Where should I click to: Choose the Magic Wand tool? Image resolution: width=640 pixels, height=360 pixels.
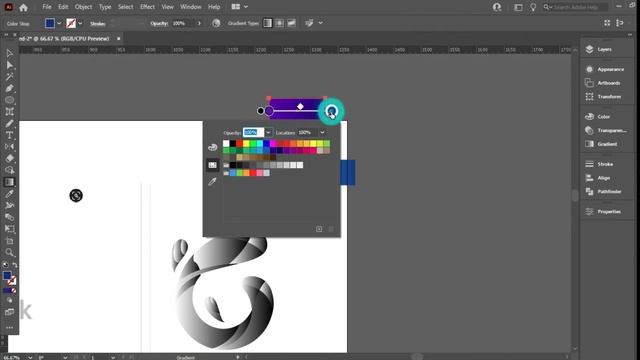click(x=9, y=77)
